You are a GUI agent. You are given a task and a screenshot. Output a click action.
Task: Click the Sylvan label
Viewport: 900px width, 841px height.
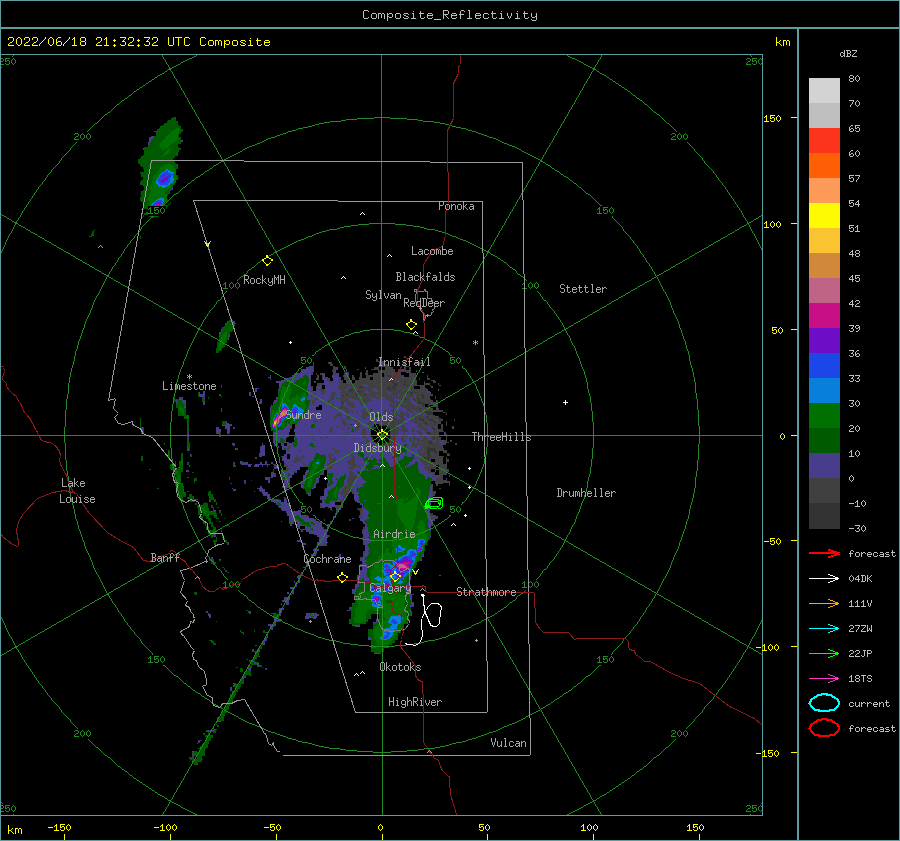click(383, 295)
